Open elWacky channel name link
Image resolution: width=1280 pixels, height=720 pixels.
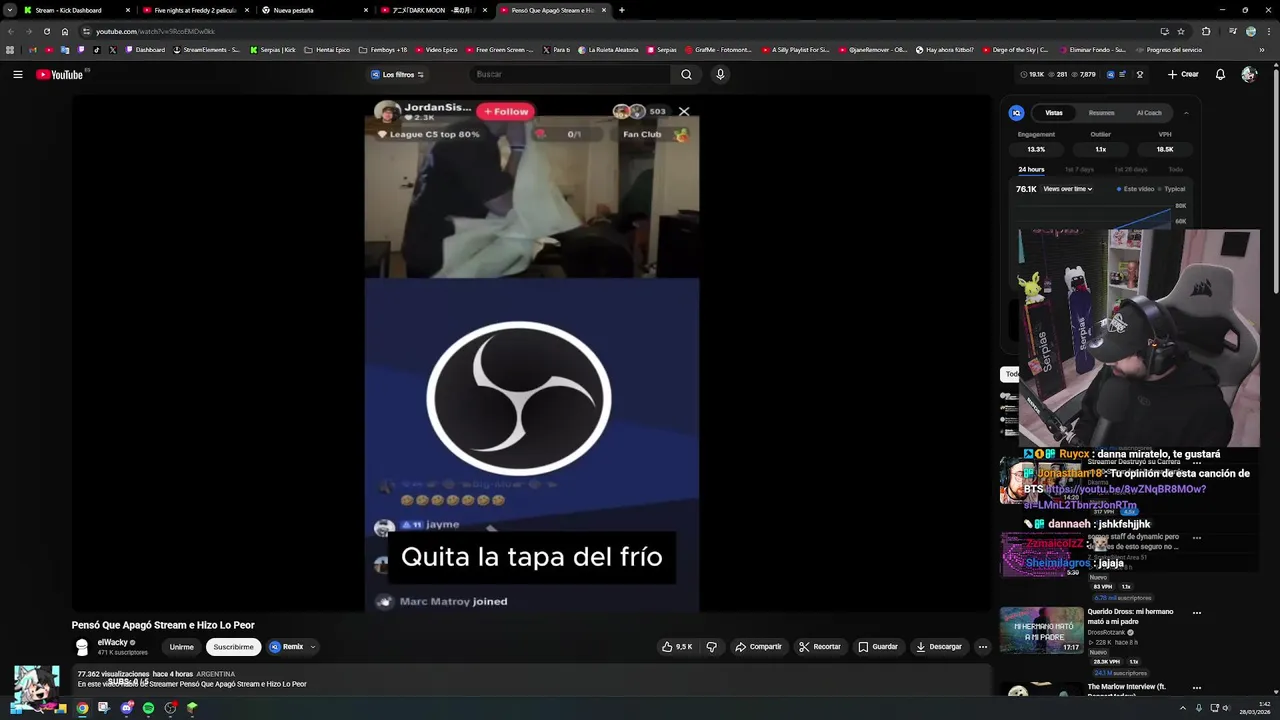click(112, 643)
